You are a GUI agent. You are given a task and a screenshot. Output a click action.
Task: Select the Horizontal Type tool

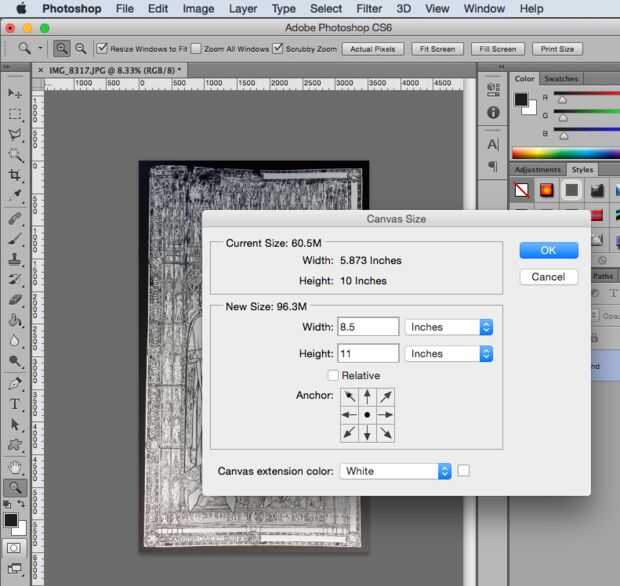point(15,404)
